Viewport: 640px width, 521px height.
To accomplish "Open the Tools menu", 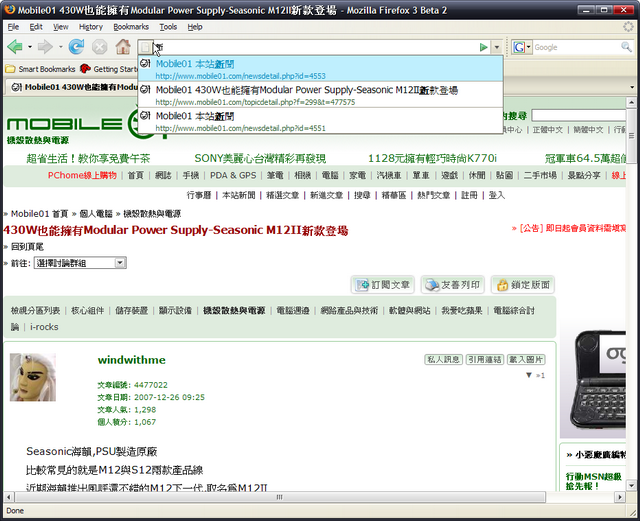I will [x=168, y=27].
